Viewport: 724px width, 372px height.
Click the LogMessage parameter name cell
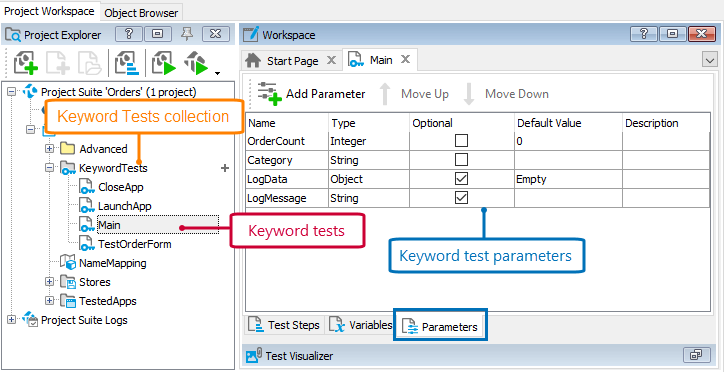point(286,198)
